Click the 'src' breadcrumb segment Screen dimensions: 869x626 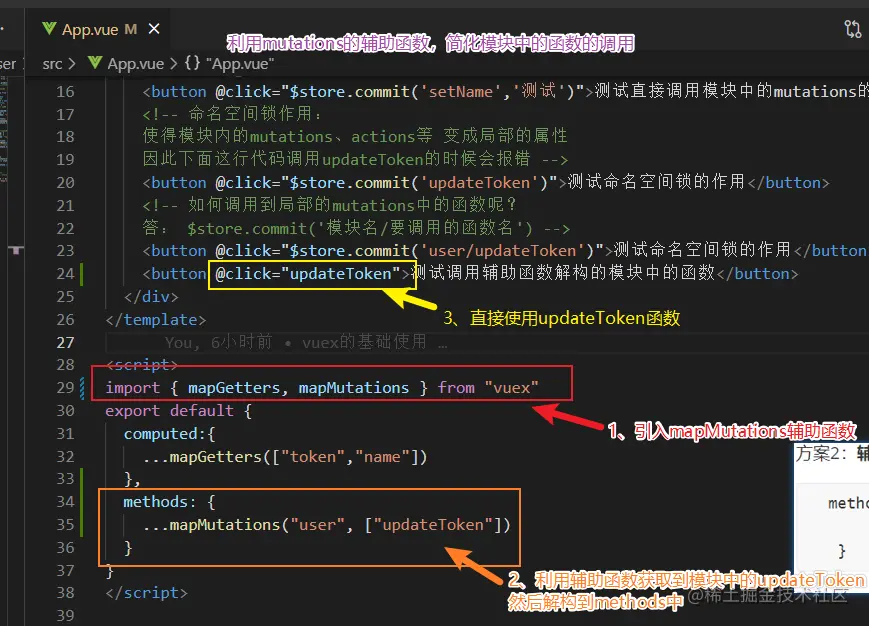52,64
